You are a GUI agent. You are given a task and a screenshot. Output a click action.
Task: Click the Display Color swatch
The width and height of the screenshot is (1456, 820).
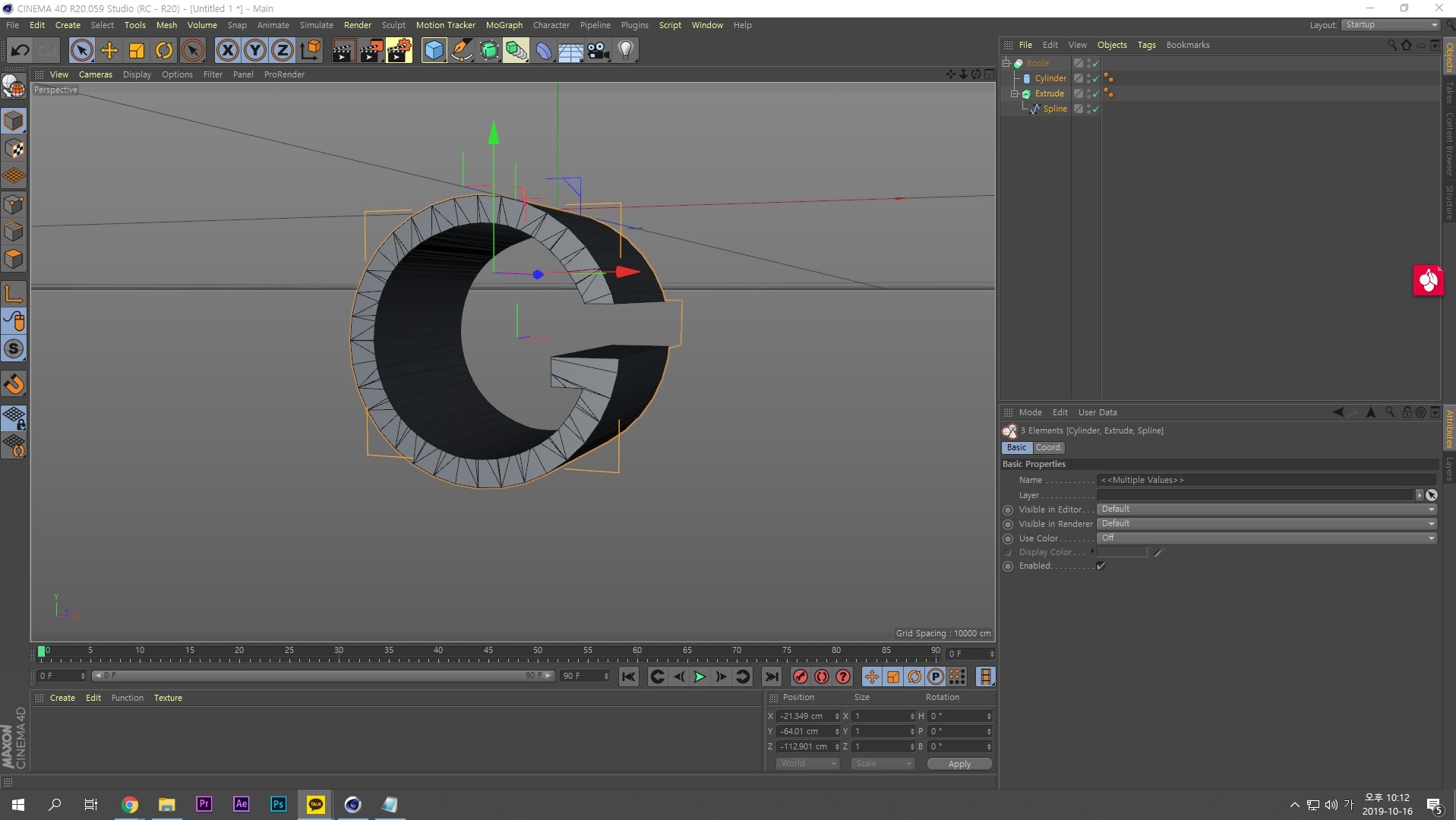(x=1121, y=553)
